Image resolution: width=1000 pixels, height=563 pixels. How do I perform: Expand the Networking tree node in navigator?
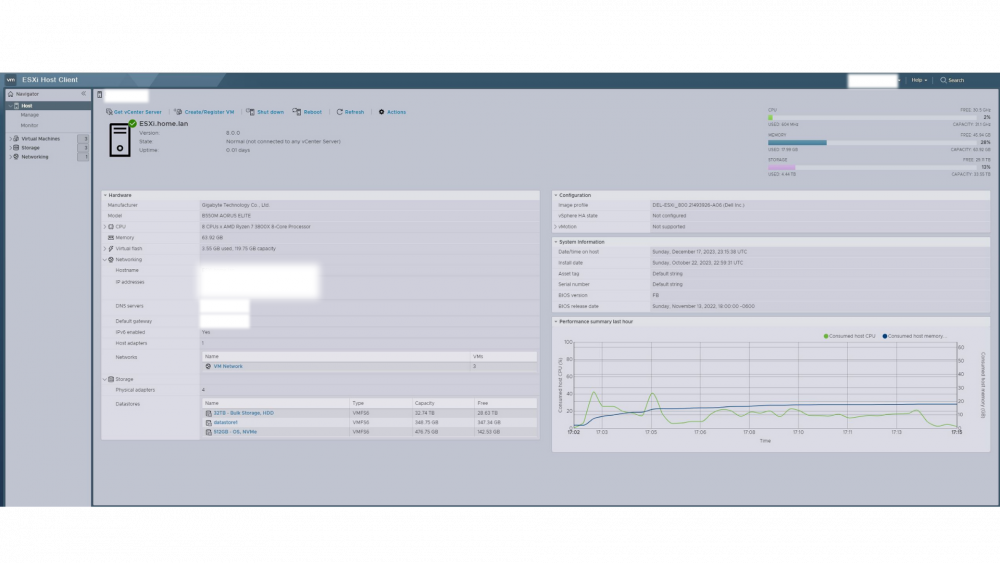(x=10, y=156)
